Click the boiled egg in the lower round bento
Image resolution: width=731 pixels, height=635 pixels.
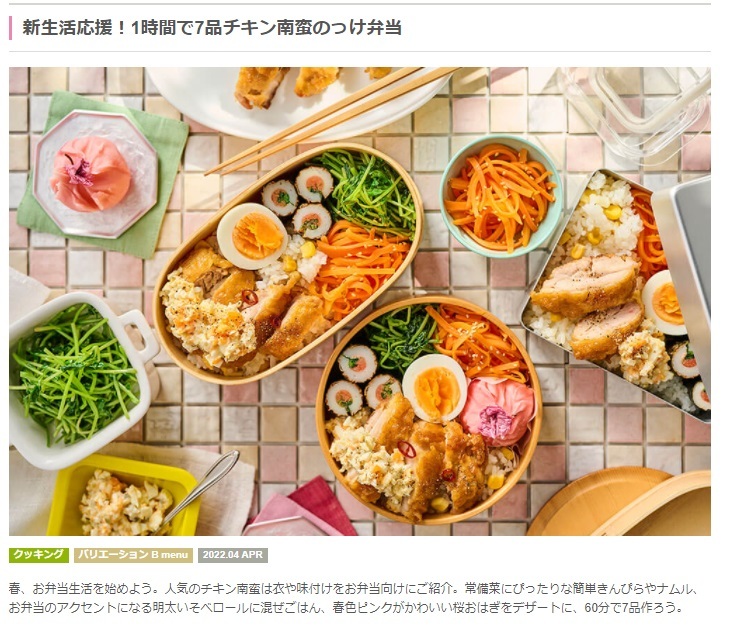[434, 388]
